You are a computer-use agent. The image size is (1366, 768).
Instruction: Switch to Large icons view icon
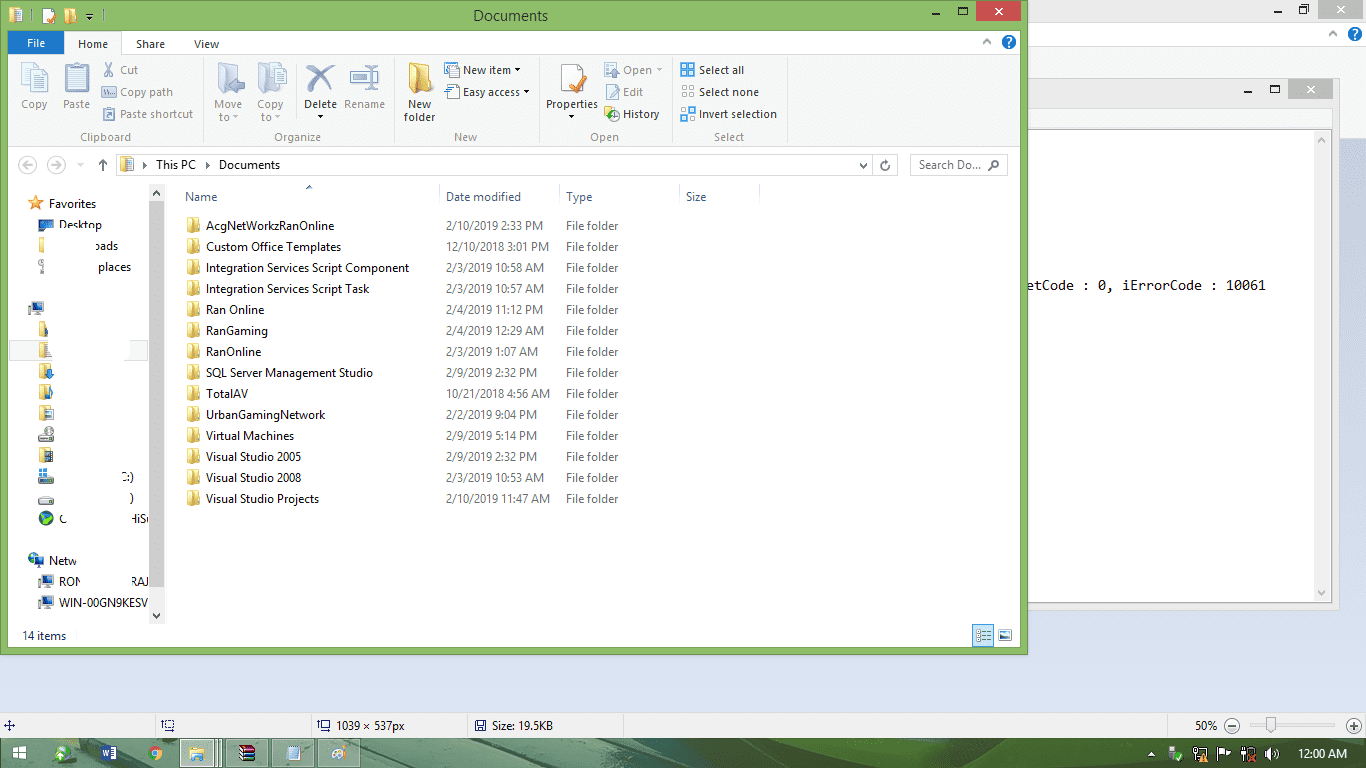click(x=1005, y=635)
